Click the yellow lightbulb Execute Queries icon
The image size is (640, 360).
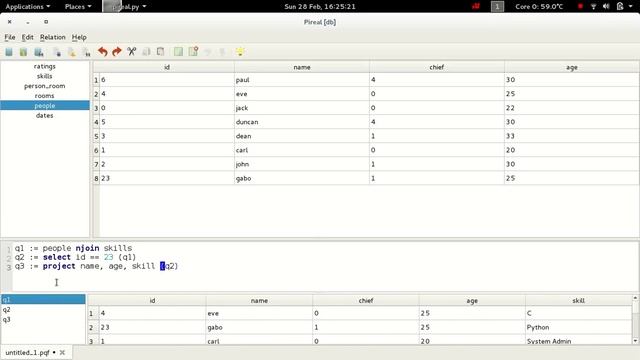[x=240, y=51]
